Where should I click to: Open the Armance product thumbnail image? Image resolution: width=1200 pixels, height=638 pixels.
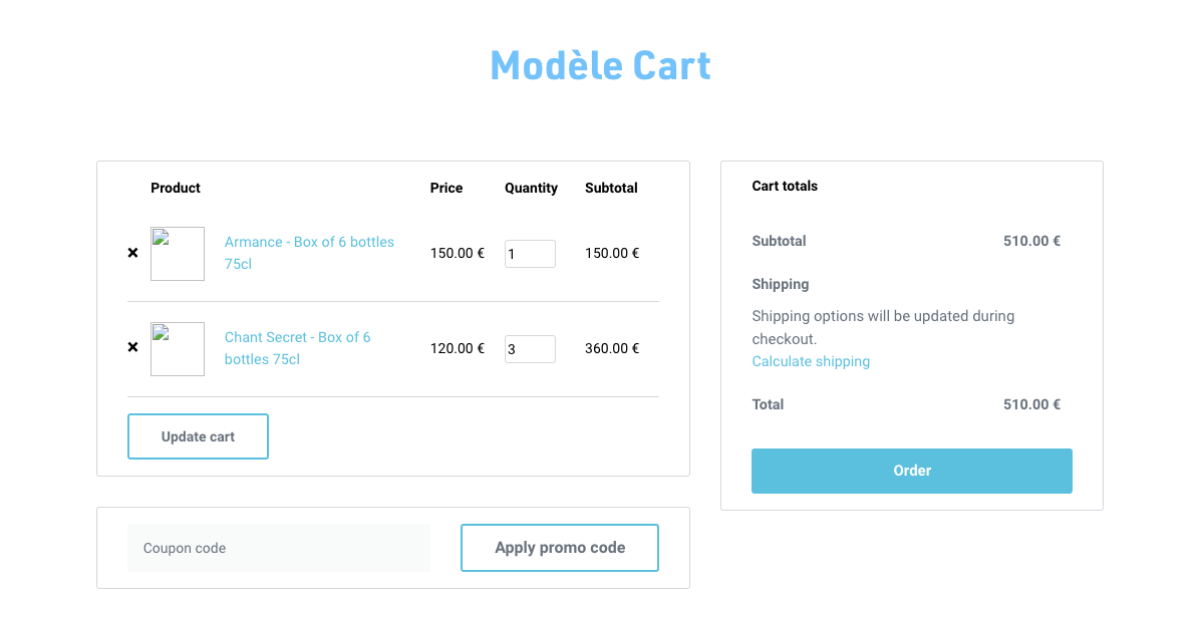(x=178, y=253)
